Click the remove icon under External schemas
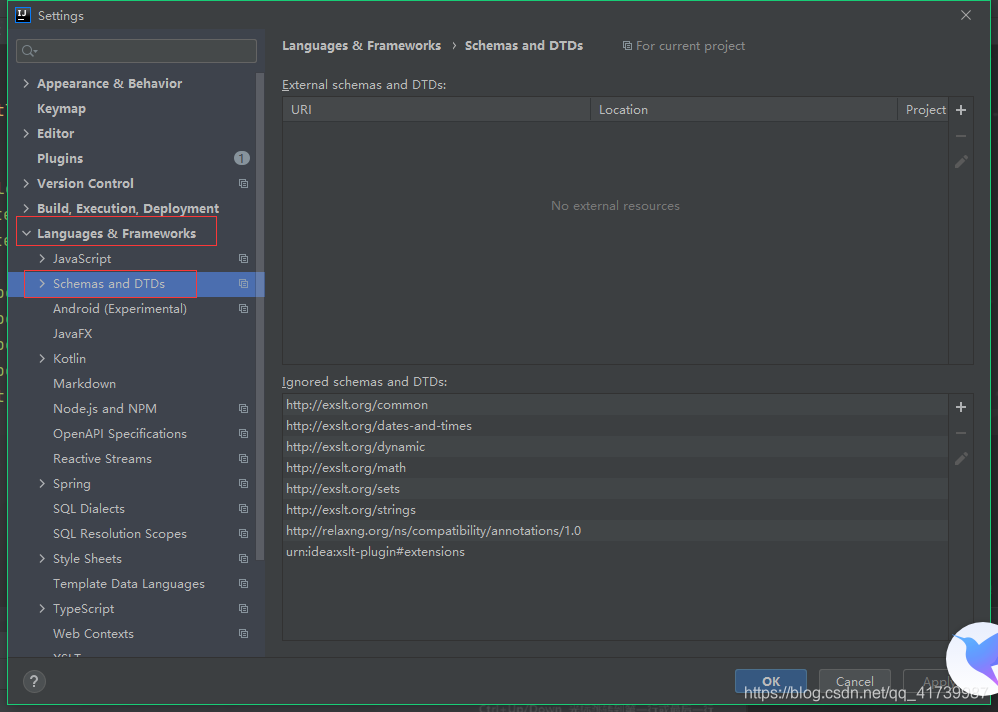This screenshot has height=712, width=998. click(961, 136)
